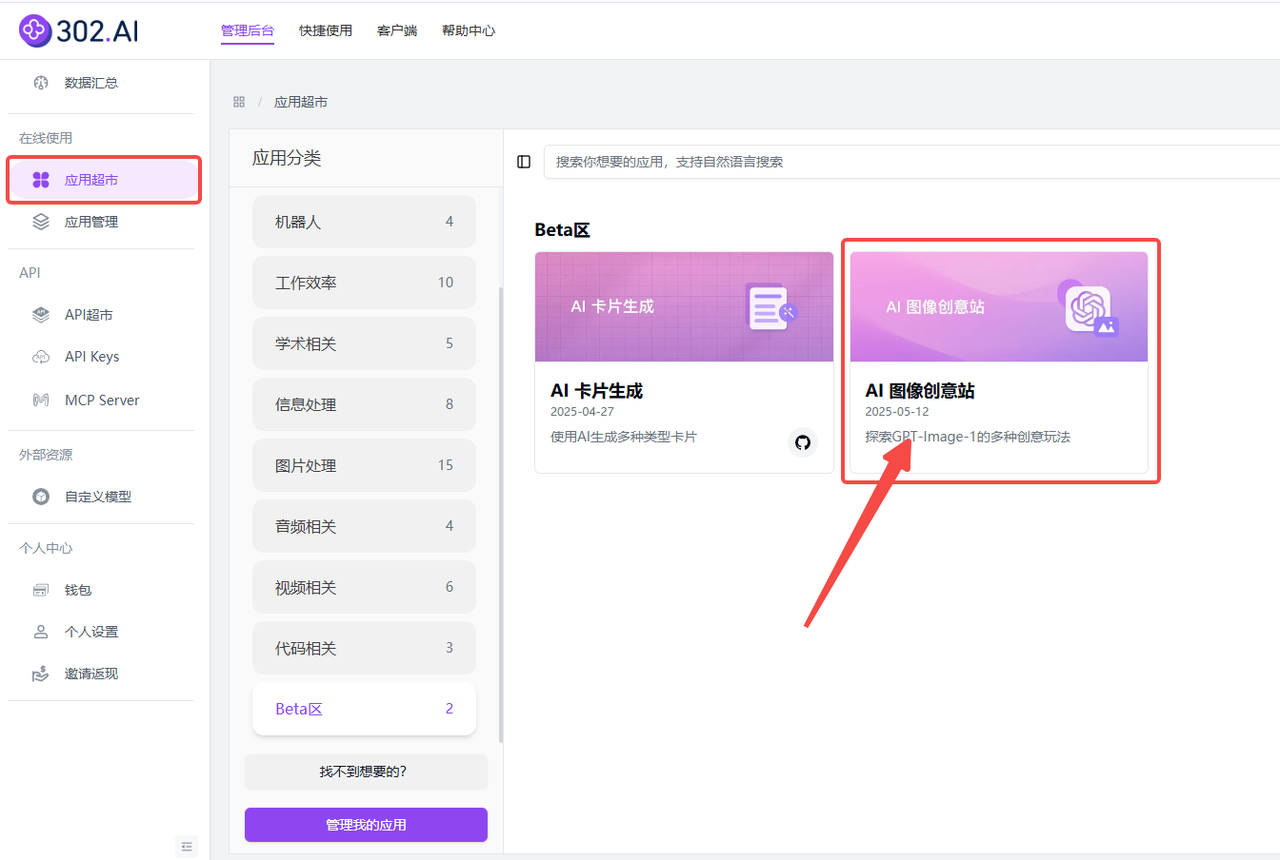Viewport: 1280px width, 860px height.
Task: Select the 图片处理 category
Action: (364, 465)
